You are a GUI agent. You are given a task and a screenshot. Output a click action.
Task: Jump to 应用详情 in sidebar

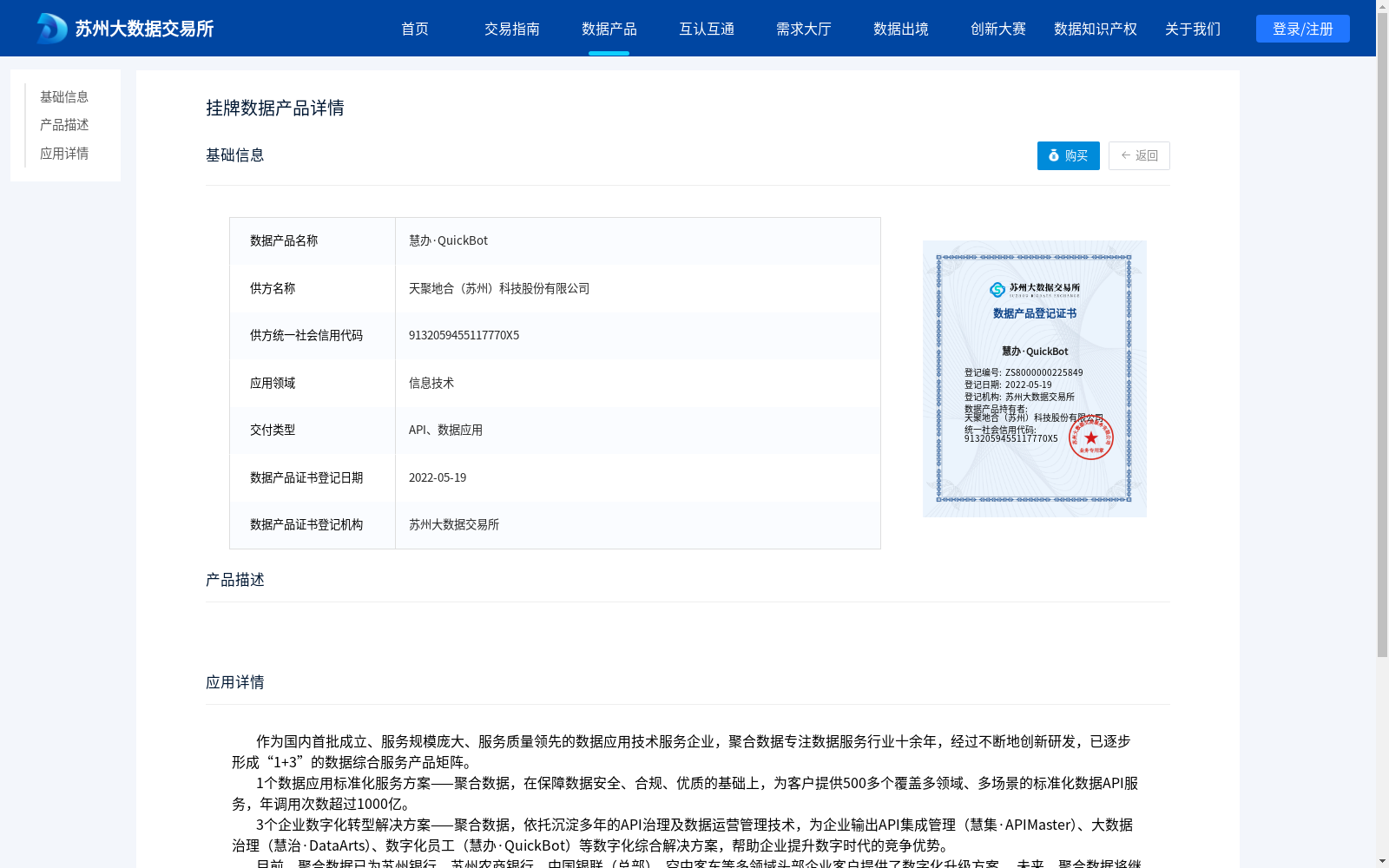[64, 154]
